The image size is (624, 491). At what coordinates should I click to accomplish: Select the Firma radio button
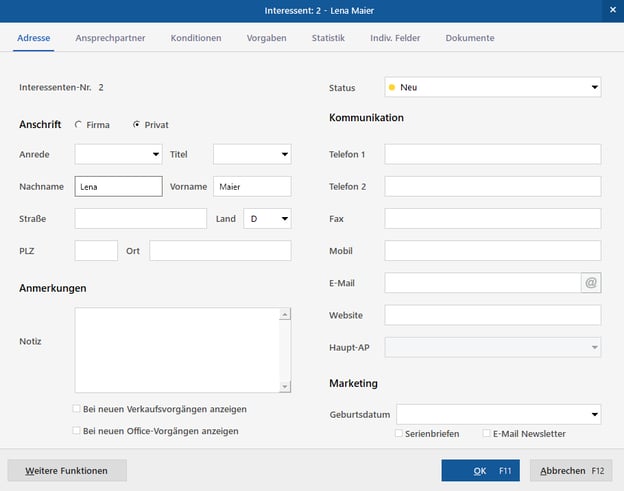point(79,125)
